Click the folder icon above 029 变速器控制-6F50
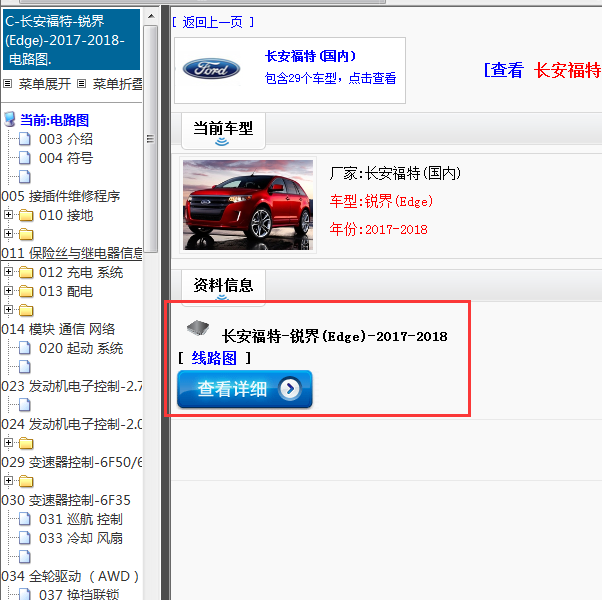Viewport: 602px width, 600px height. point(26,443)
